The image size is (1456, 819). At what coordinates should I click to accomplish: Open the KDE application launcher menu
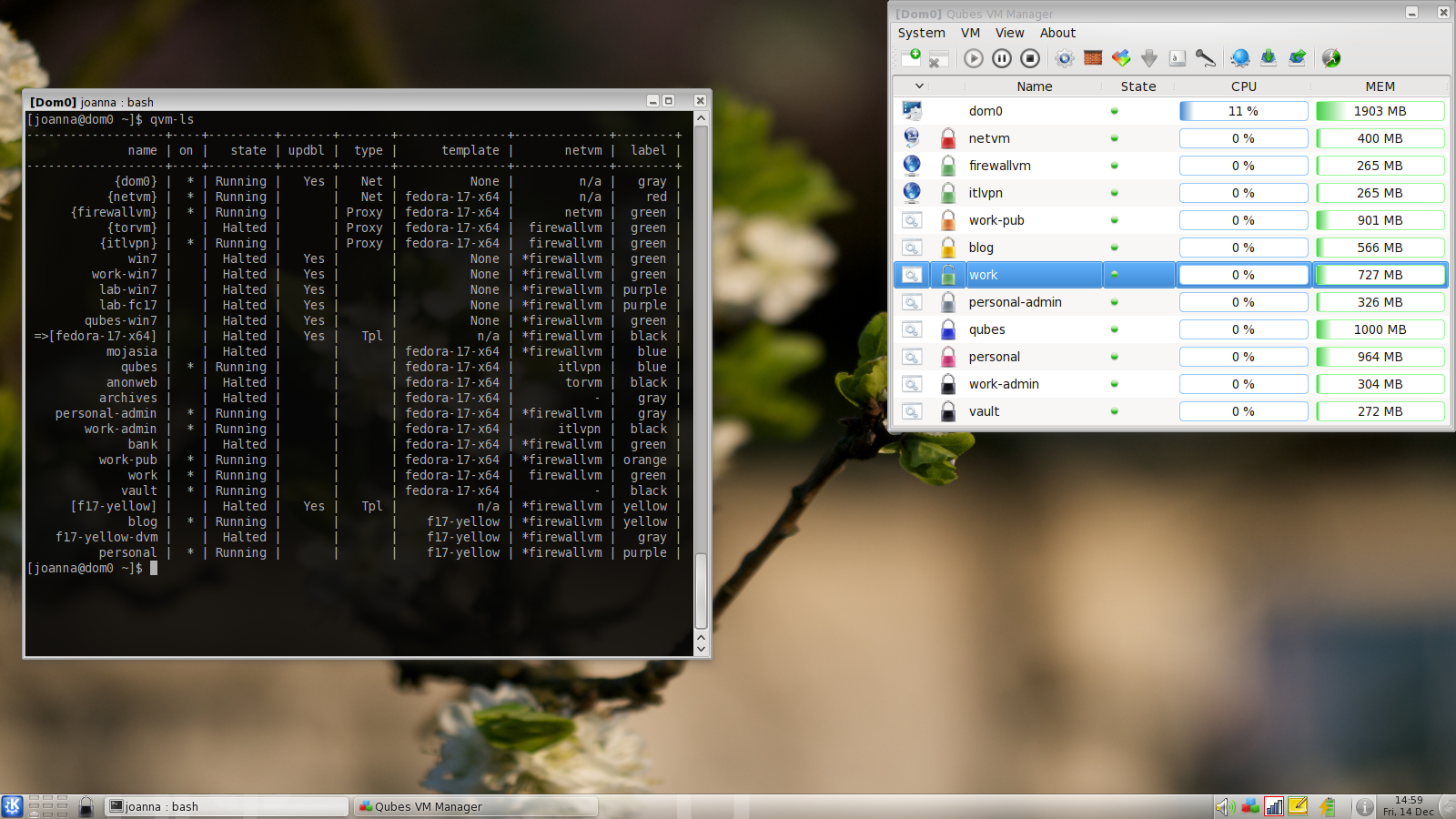(12, 806)
